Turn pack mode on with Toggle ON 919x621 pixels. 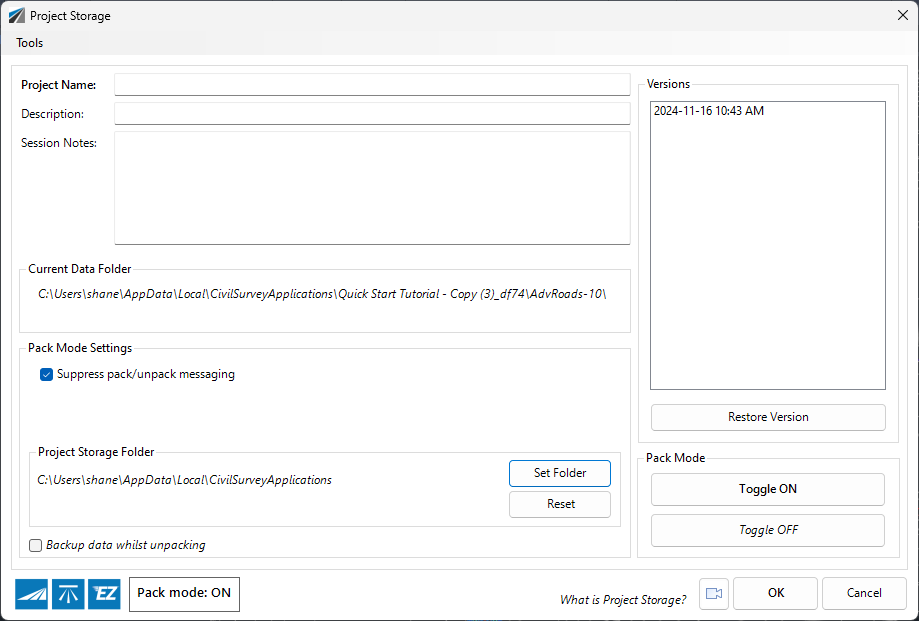click(x=768, y=489)
